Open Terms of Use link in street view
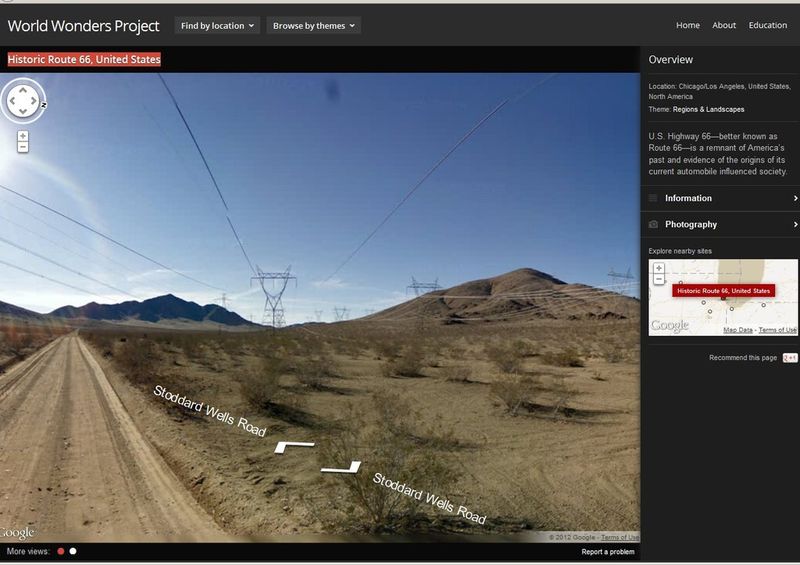This screenshot has width=800, height=565. (x=619, y=537)
